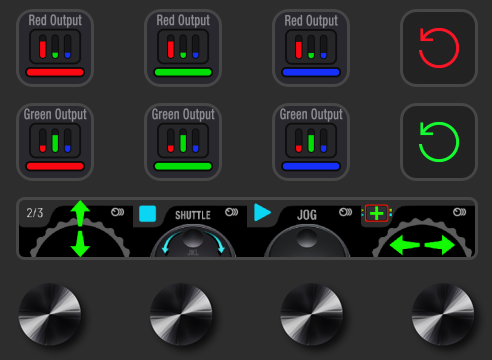Click the knob beneath the left-right arrows
The width and height of the screenshot is (492, 360).
[443, 314]
